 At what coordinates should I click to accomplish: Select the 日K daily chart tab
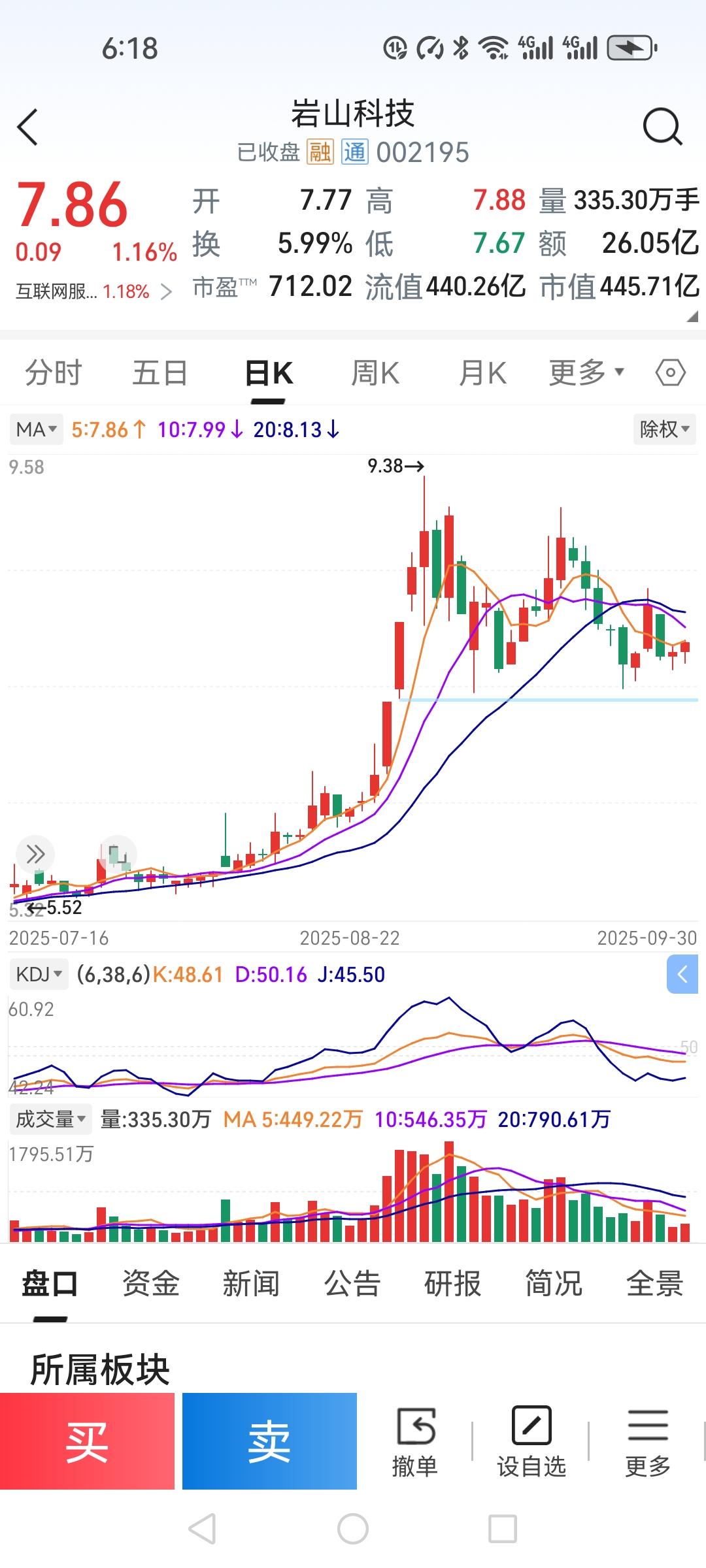click(269, 373)
